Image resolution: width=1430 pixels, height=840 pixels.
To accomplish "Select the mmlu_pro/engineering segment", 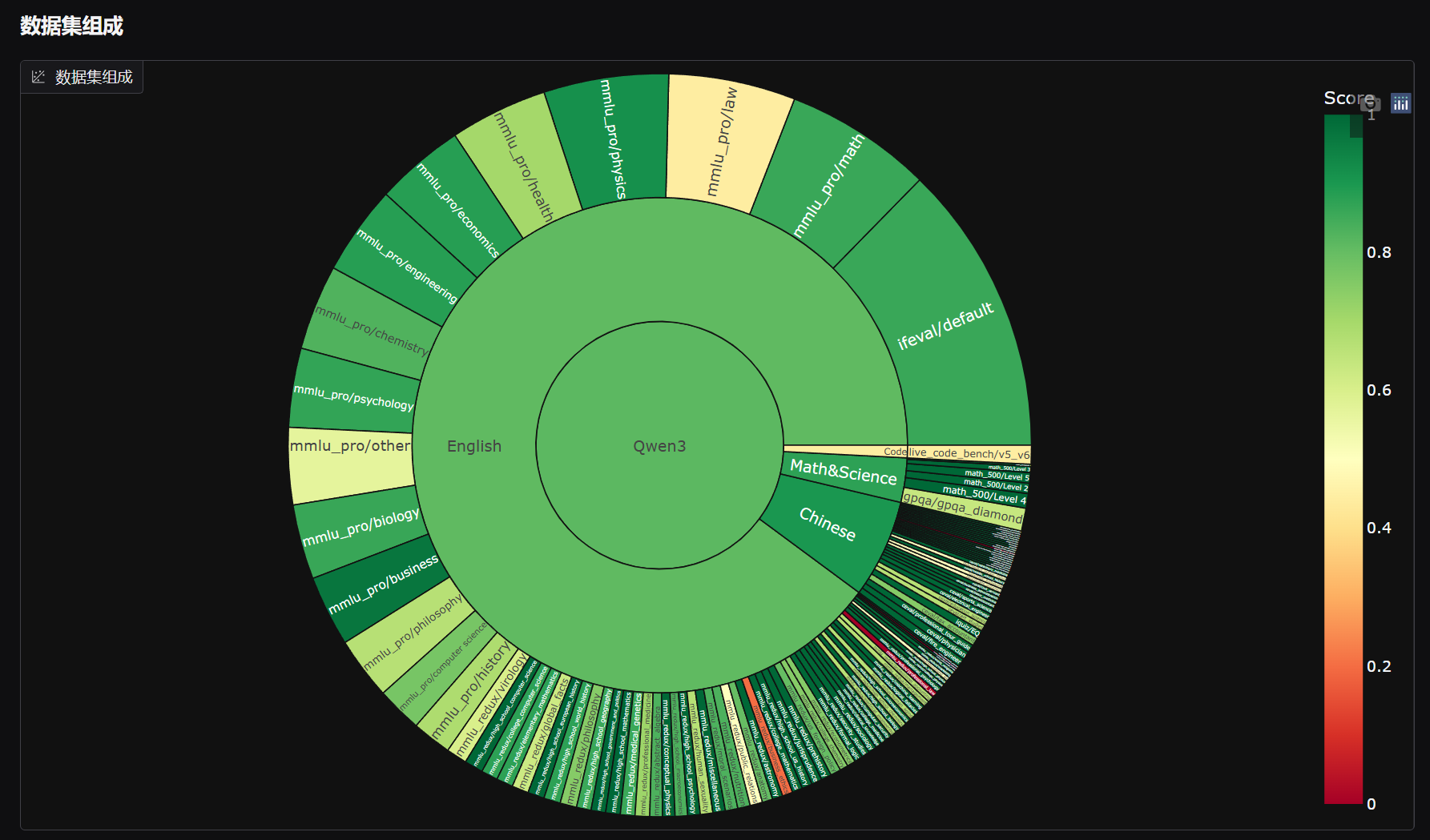I will (407, 267).
